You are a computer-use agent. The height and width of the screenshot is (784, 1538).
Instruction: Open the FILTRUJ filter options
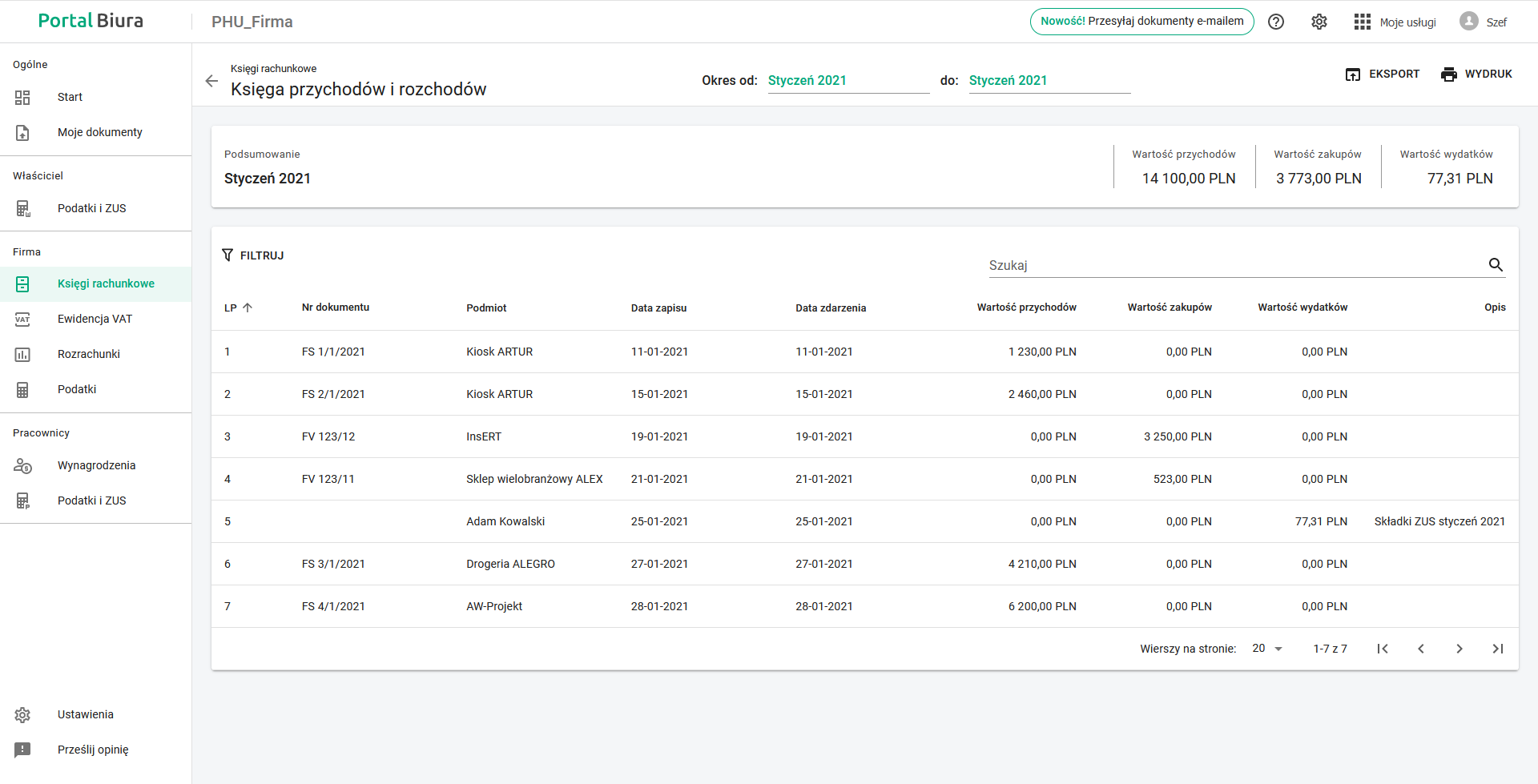point(253,255)
